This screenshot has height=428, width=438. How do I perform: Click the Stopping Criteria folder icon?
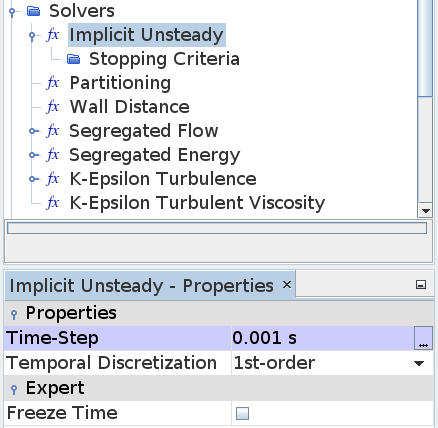click(74, 59)
